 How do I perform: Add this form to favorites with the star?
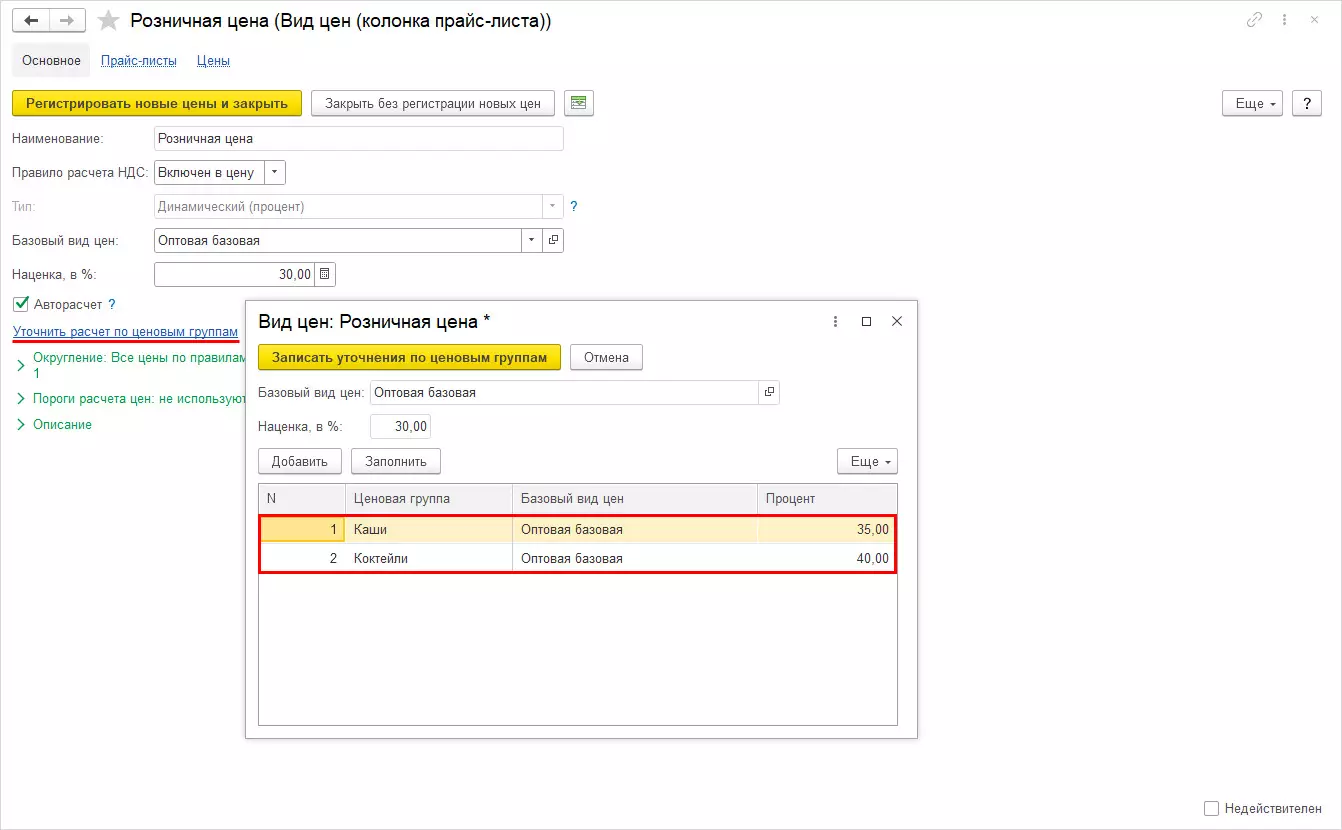[x=109, y=21]
